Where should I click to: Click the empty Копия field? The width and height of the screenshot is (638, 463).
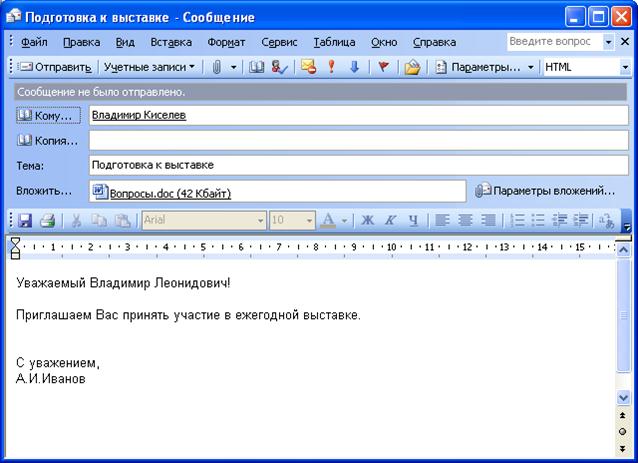pos(358,141)
